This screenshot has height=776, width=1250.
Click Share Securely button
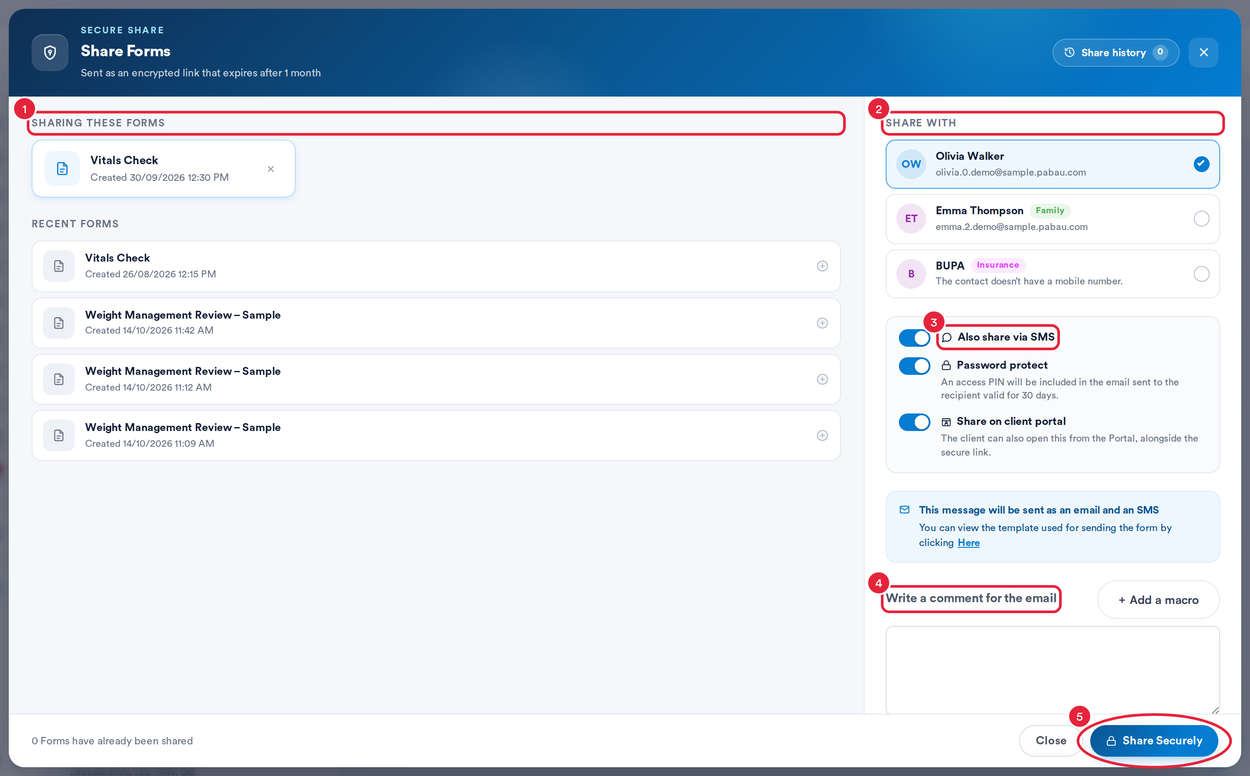(1154, 741)
